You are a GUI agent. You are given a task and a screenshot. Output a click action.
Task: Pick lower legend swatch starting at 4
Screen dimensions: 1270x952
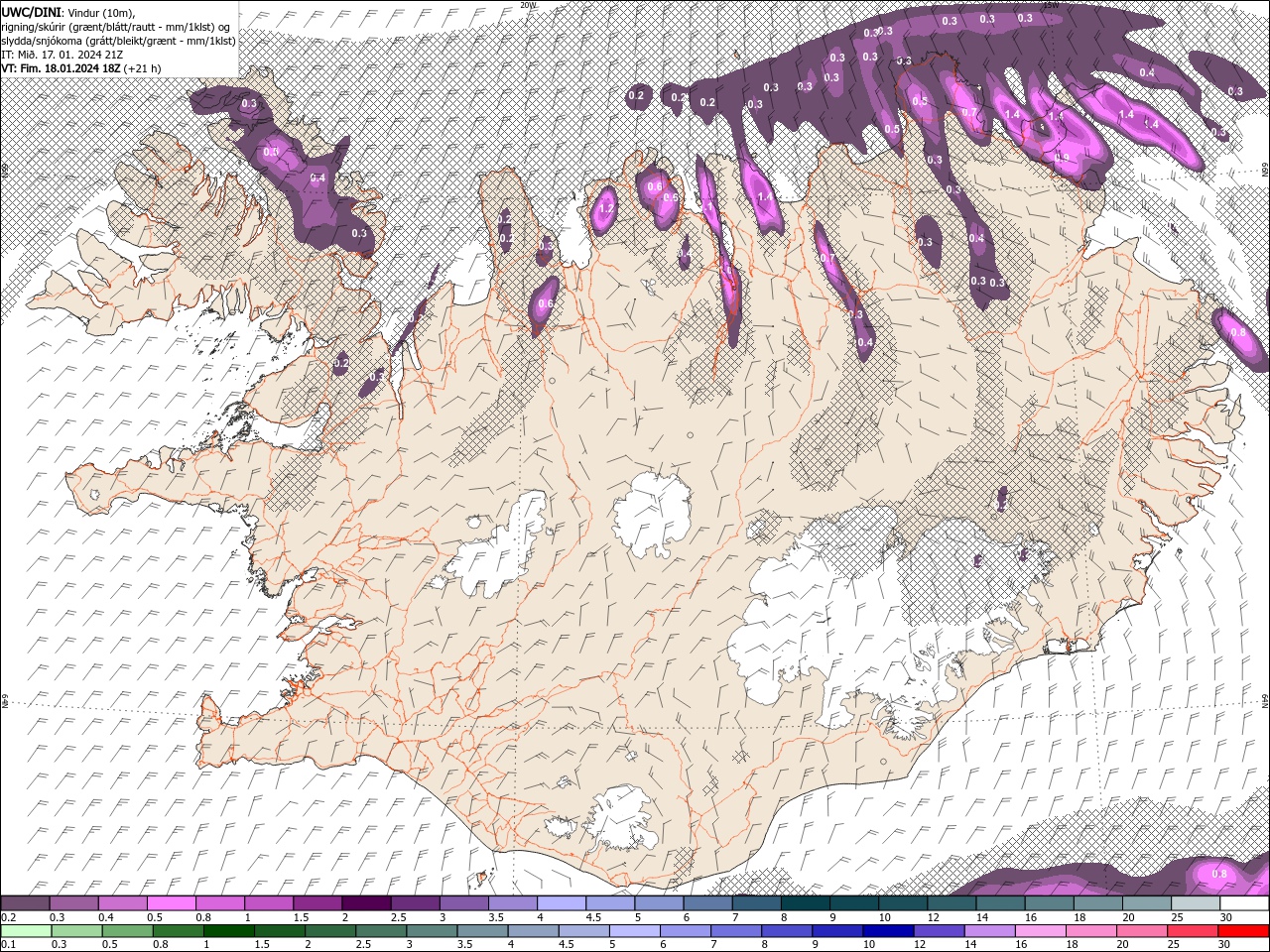(533, 930)
